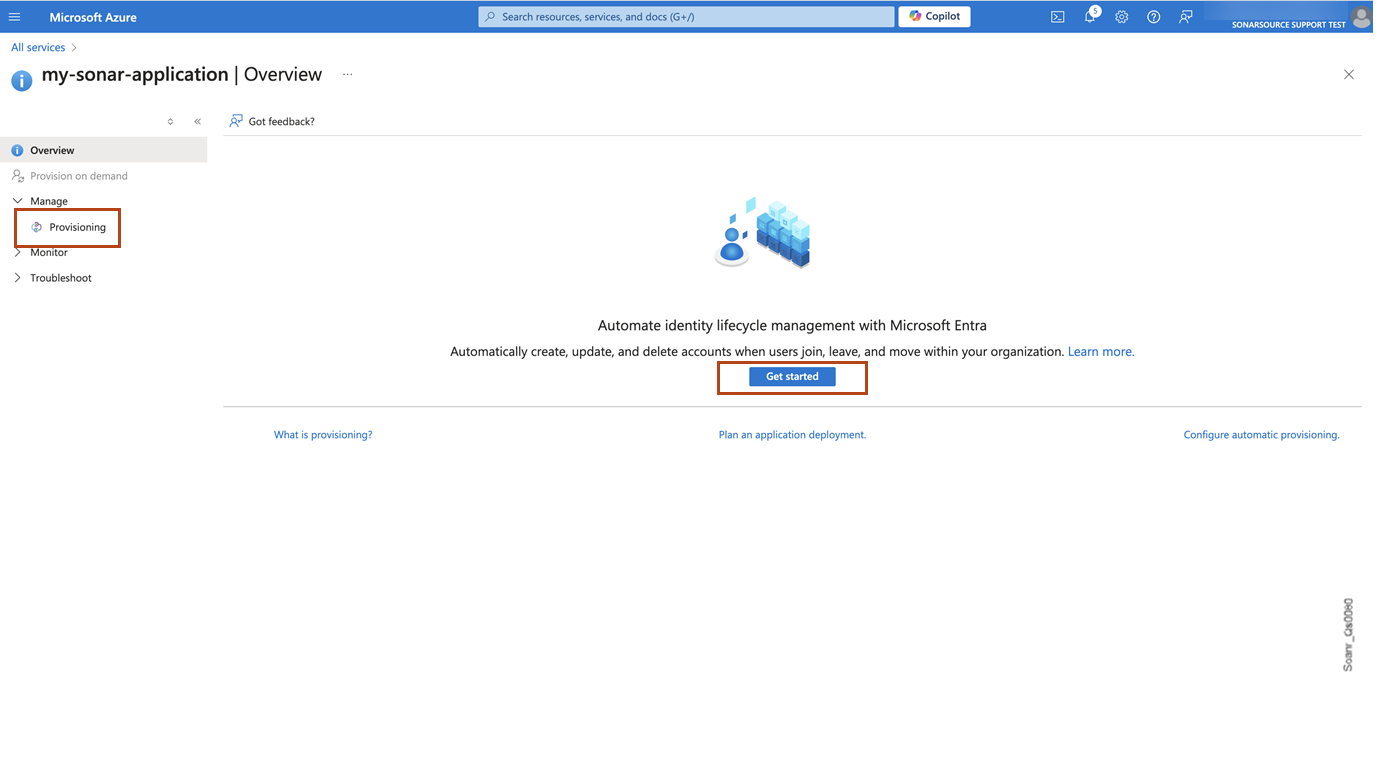The width and height of the screenshot is (1390, 763).
Task: Open the Learn more link
Action: (x=1100, y=351)
